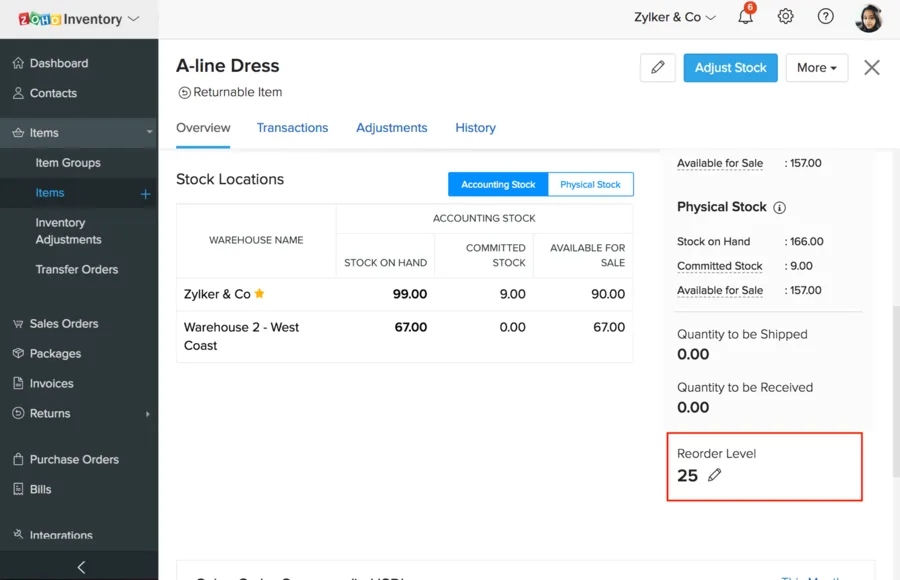Image resolution: width=900 pixels, height=580 pixels.
Task: Open the History tab
Action: 475,128
